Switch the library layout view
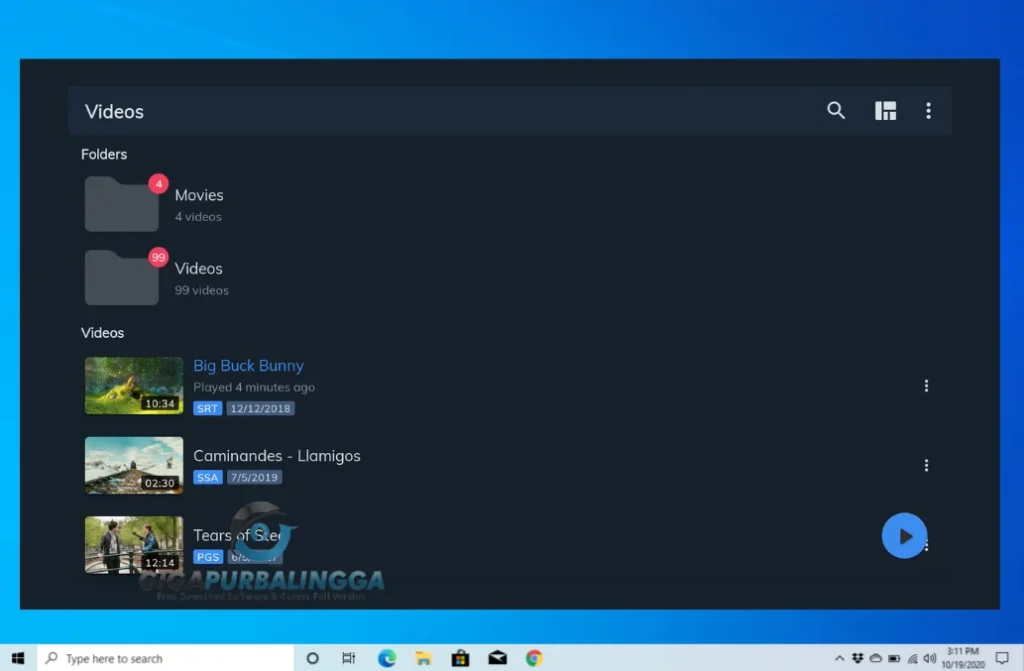This screenshot has width=1024, height=671. (x=886, y=111)
